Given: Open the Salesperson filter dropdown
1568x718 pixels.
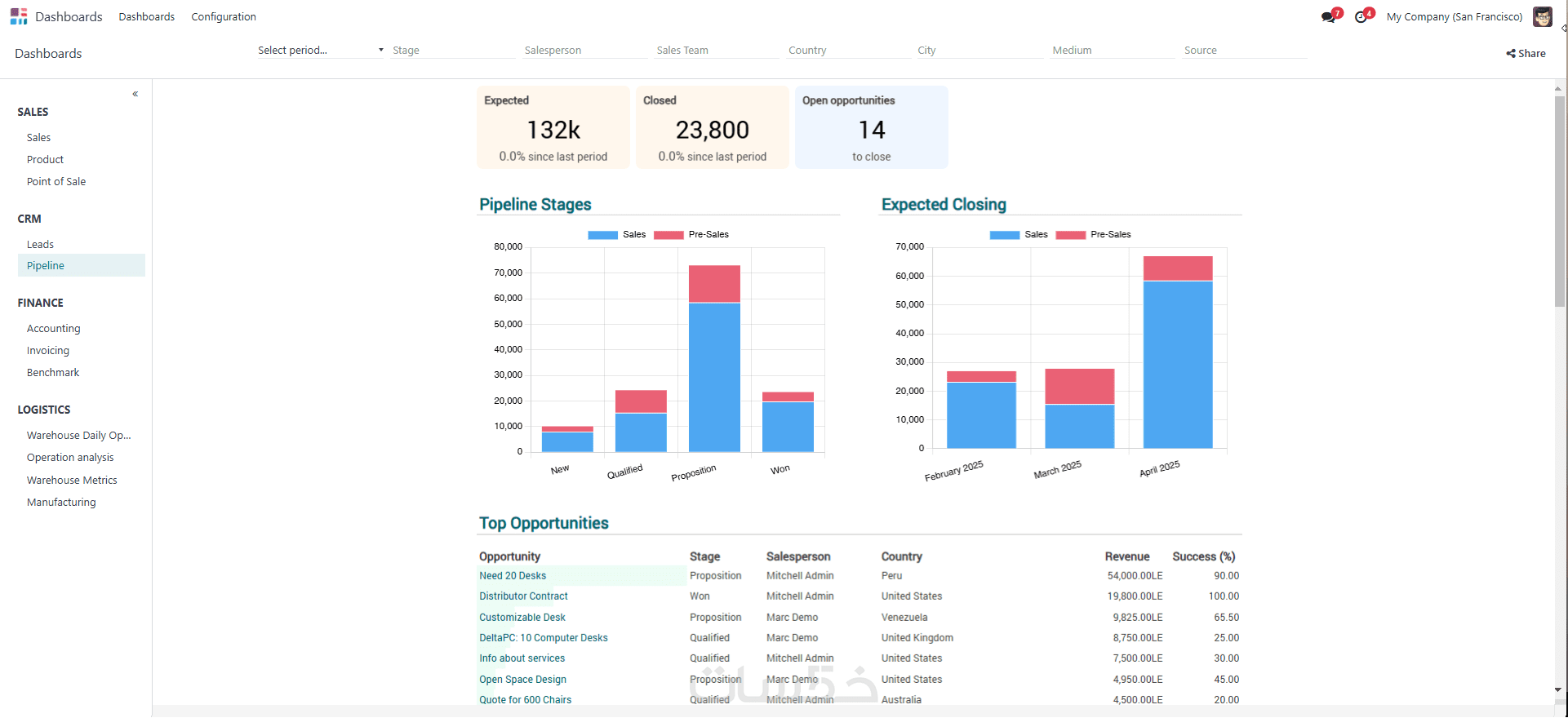Looking at the screenshot, I should pos(585,51).
